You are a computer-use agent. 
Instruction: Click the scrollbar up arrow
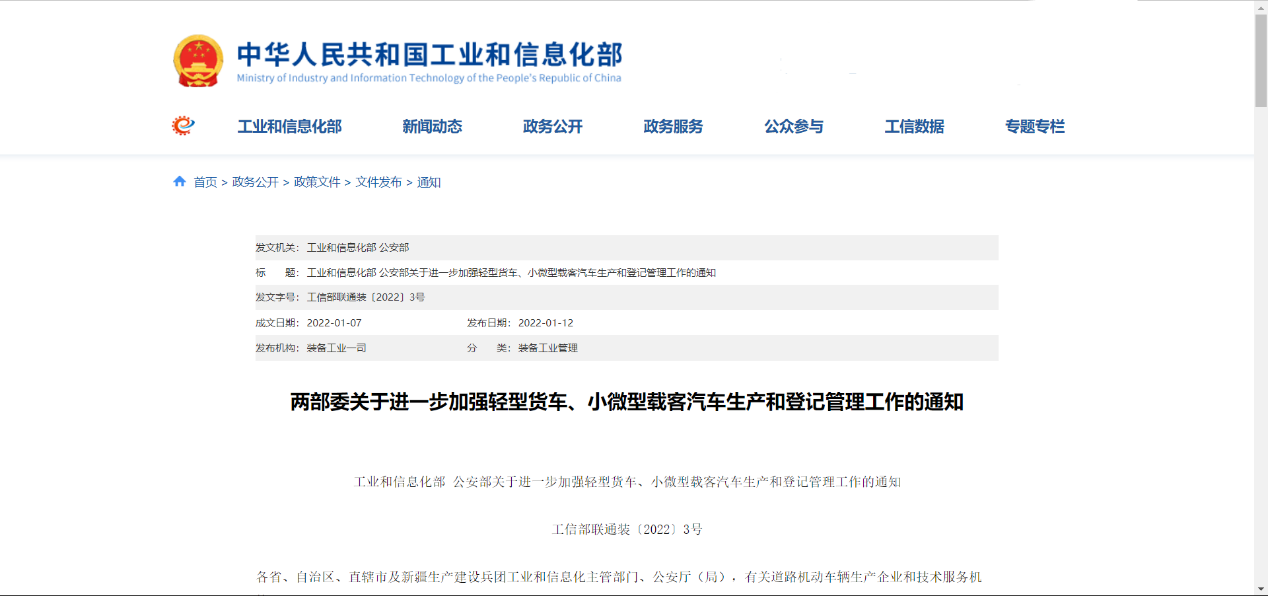pos(1260,8)
